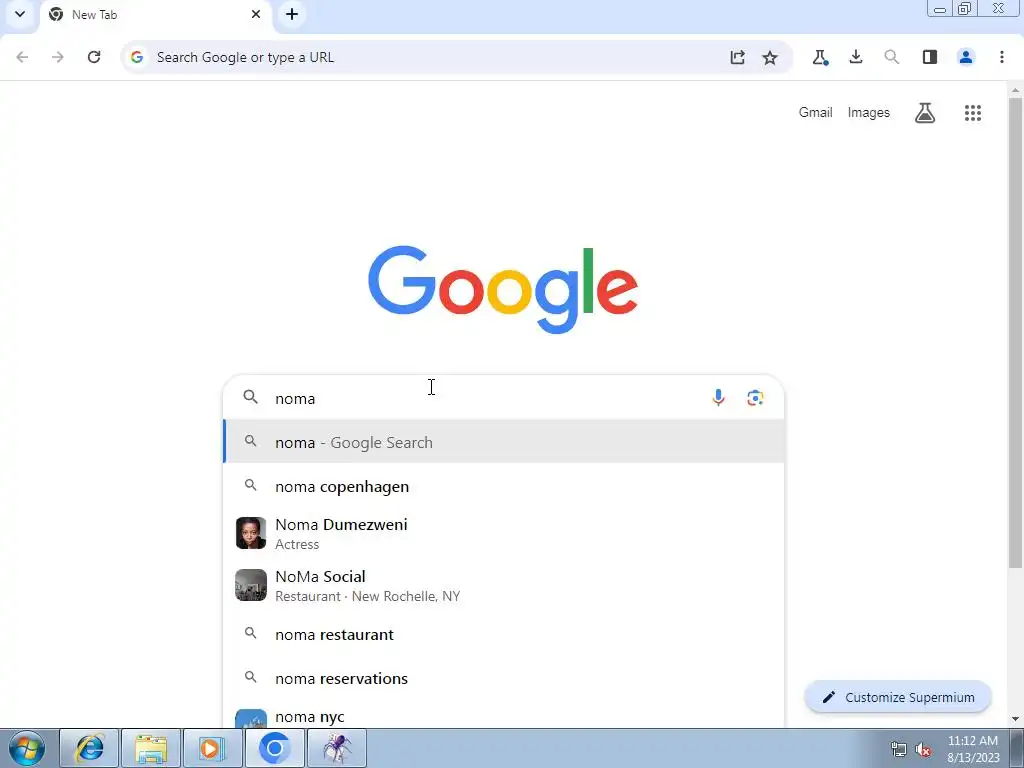Select 'noma copenhagen' suggestion
Viewport: 1024px width, 768px height.
click(504, 487)
